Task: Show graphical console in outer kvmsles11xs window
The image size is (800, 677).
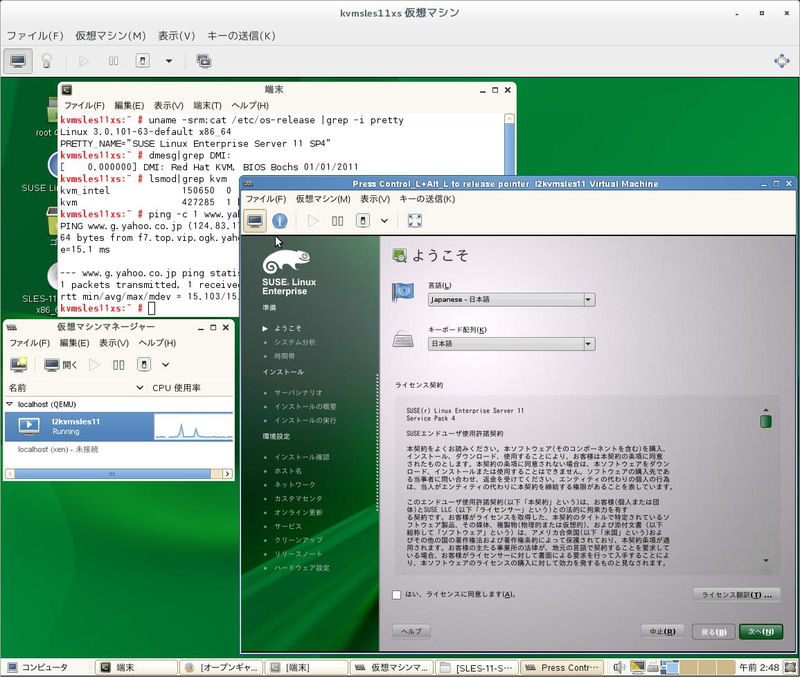Action: pos(18,61)
